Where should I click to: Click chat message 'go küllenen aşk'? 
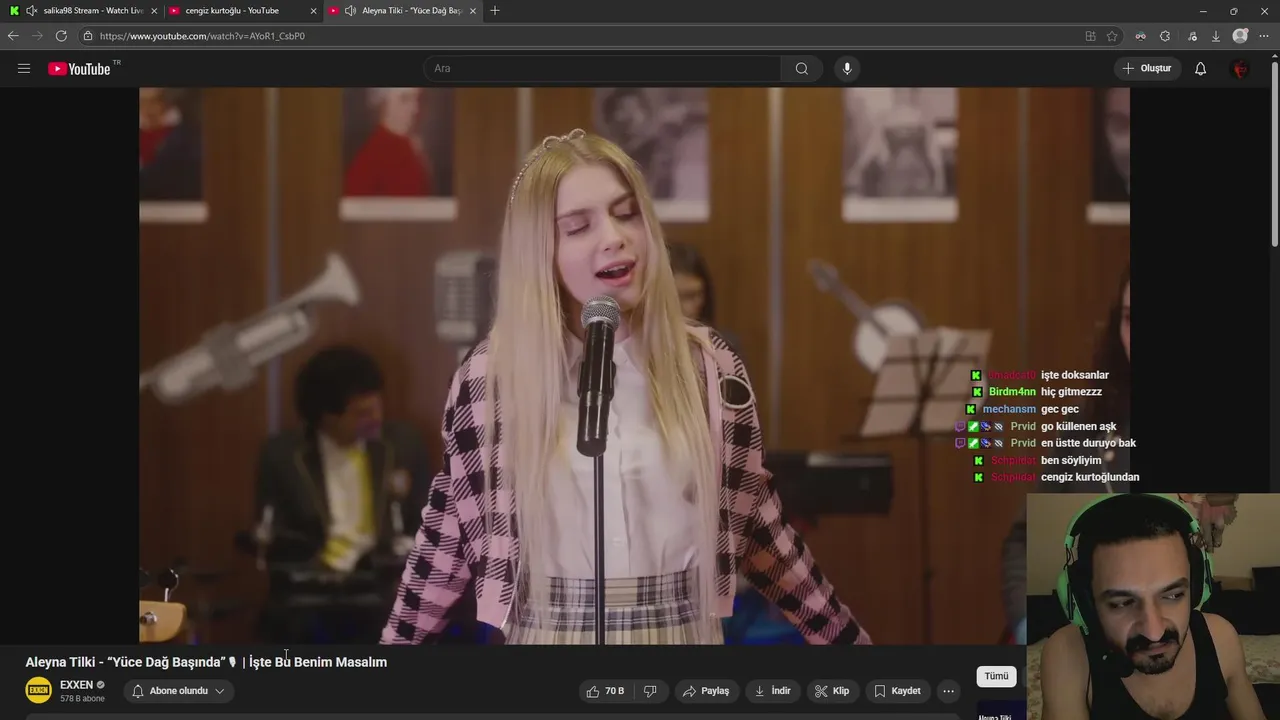(x=1079, y=426)
